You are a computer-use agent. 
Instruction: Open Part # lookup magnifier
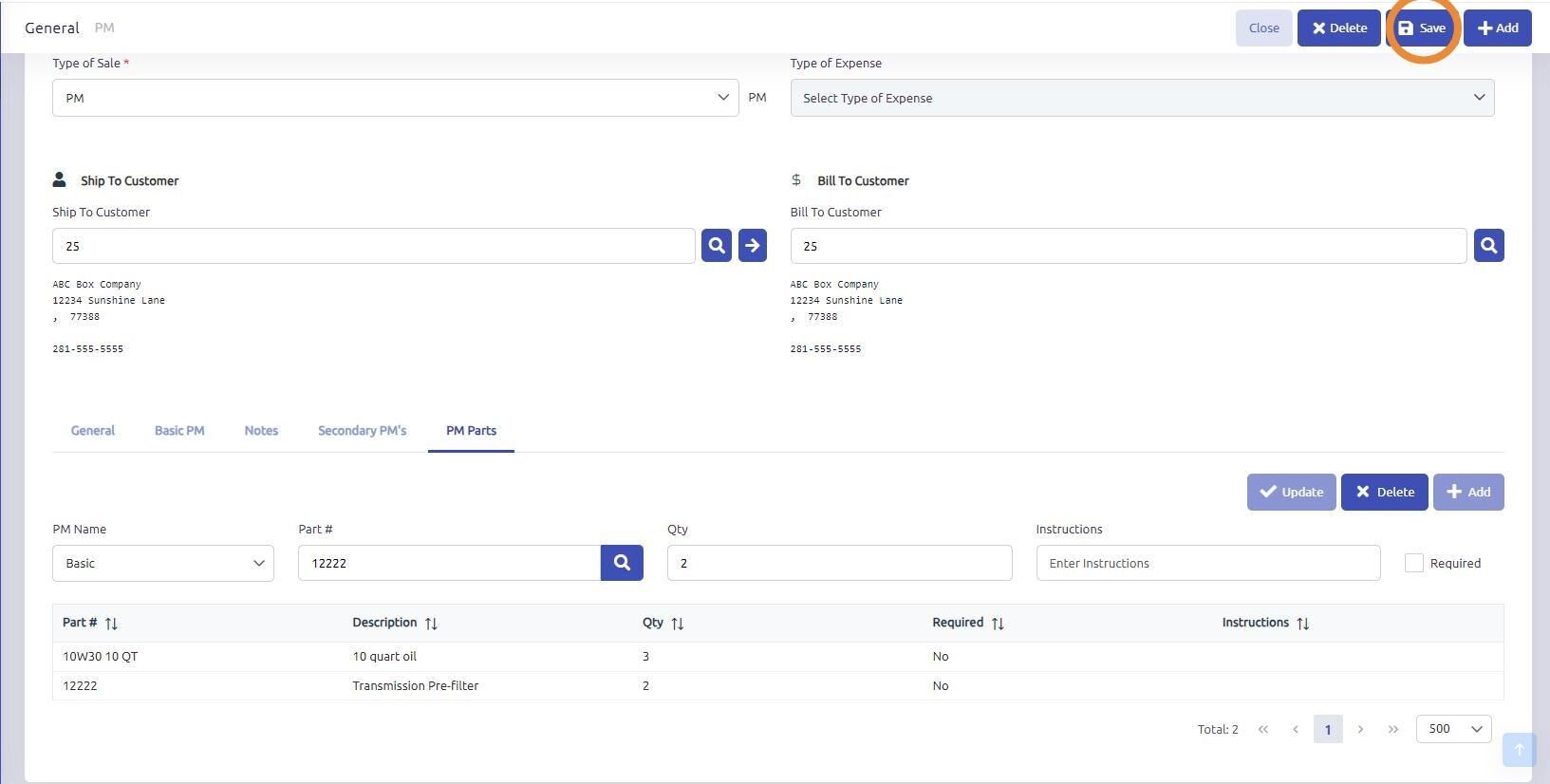coord(622,563)
